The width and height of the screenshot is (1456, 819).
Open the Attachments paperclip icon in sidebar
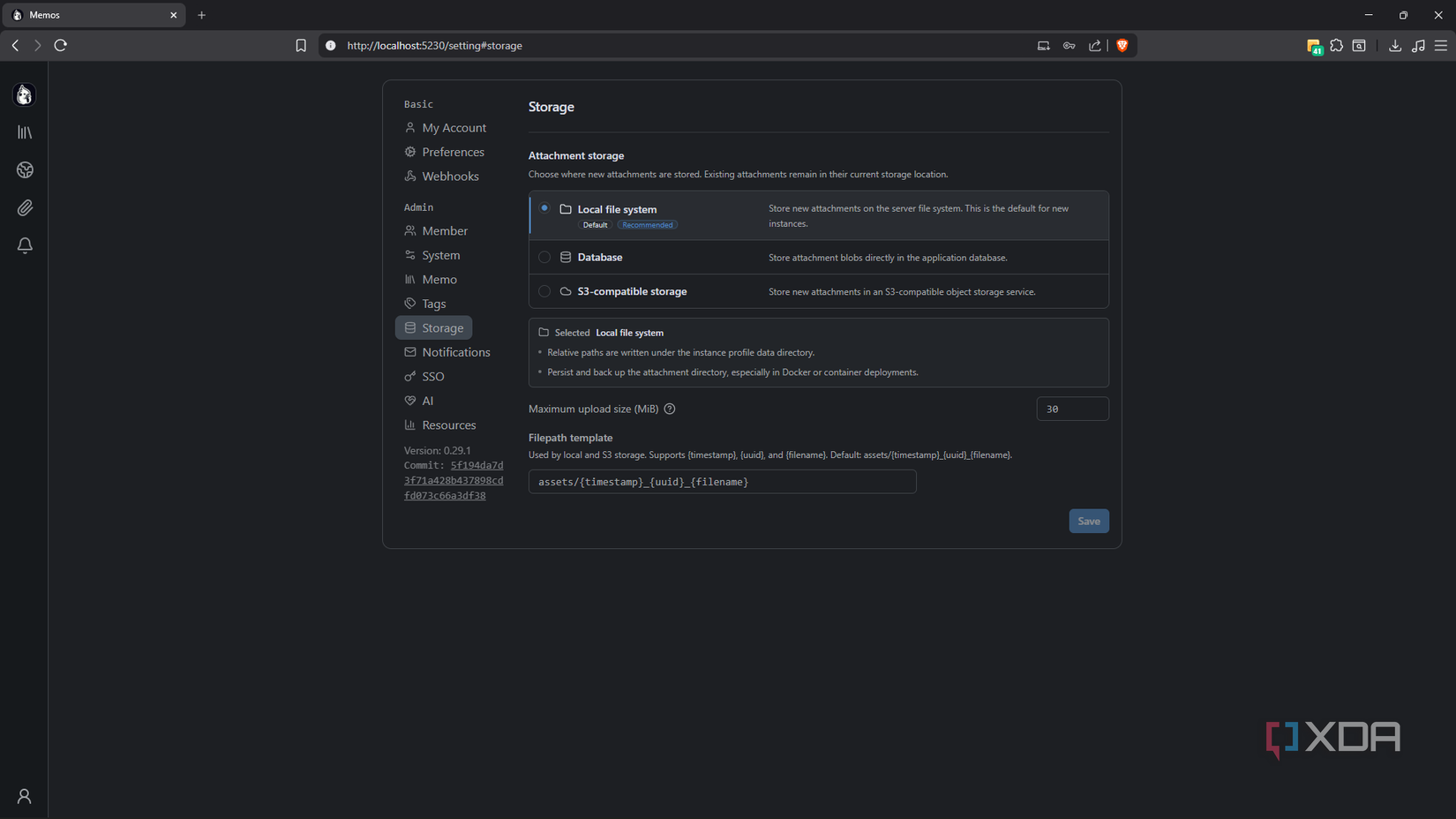(x=25, y=208)
